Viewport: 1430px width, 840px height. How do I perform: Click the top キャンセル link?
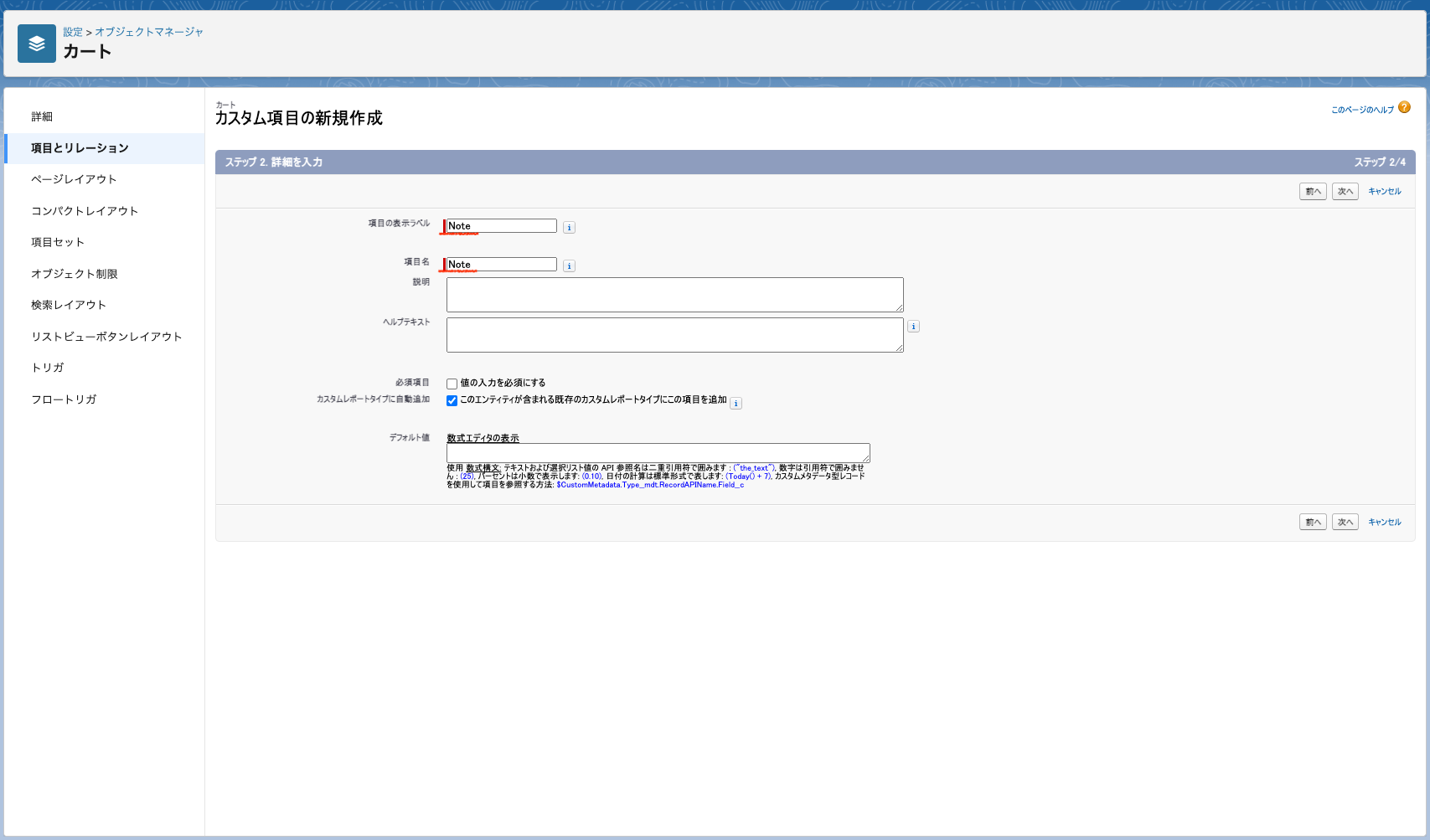coord(1385,192)
